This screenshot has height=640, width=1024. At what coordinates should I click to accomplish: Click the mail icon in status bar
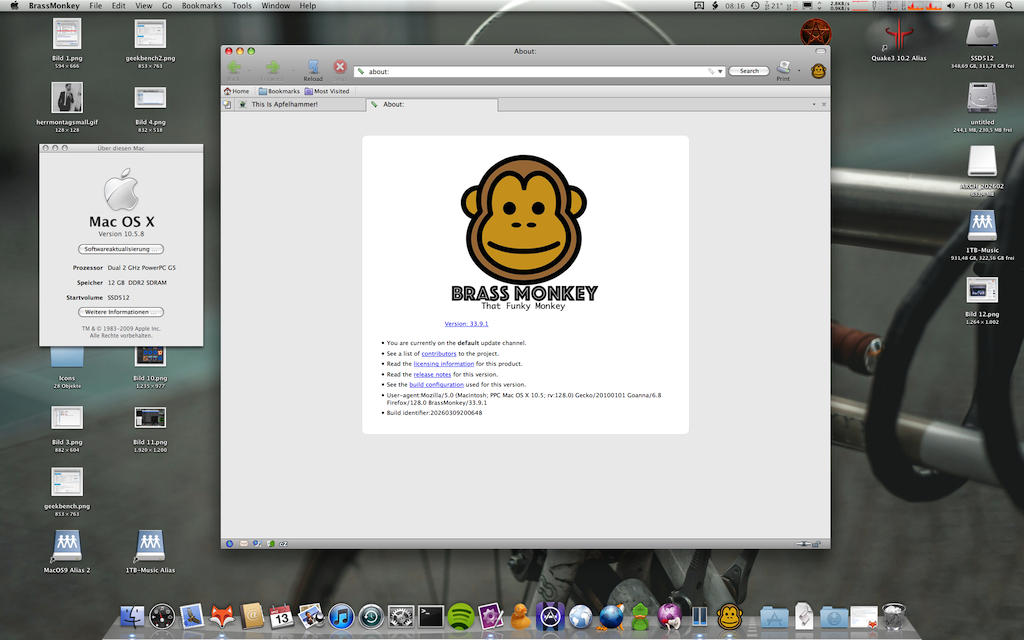coord(242,543)
